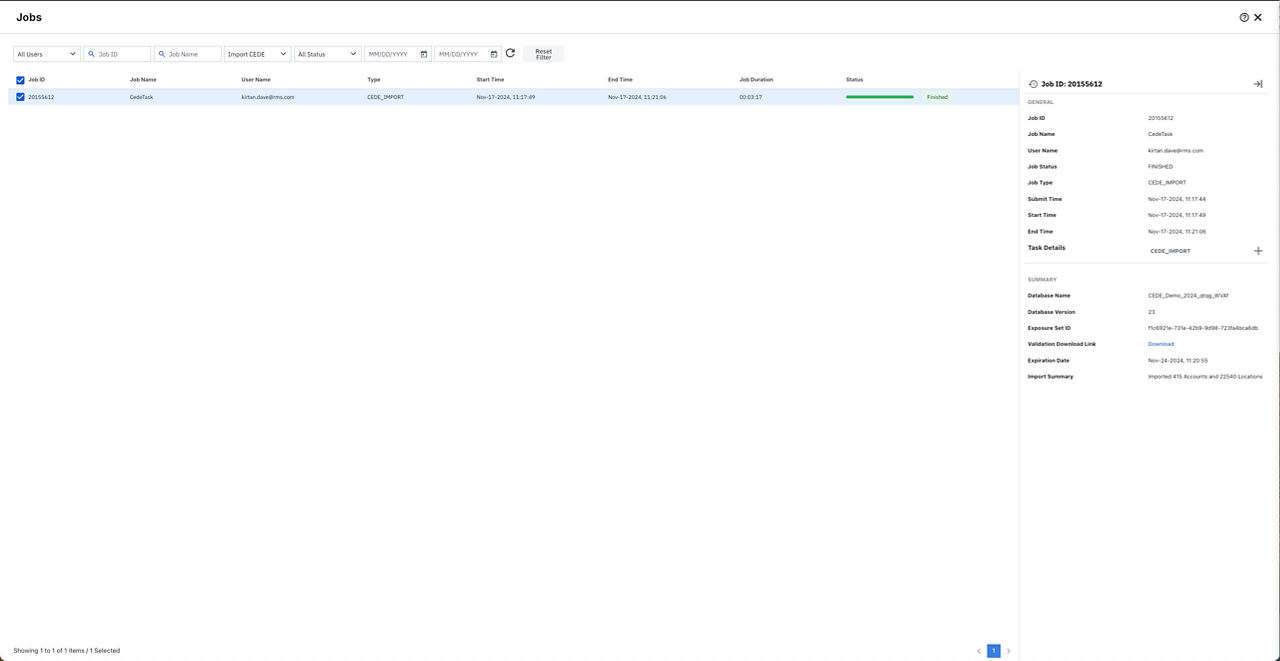Expand the CEDE_IMPORT task details
This screenshot has width=1280, height=661.
point(1258,251)
